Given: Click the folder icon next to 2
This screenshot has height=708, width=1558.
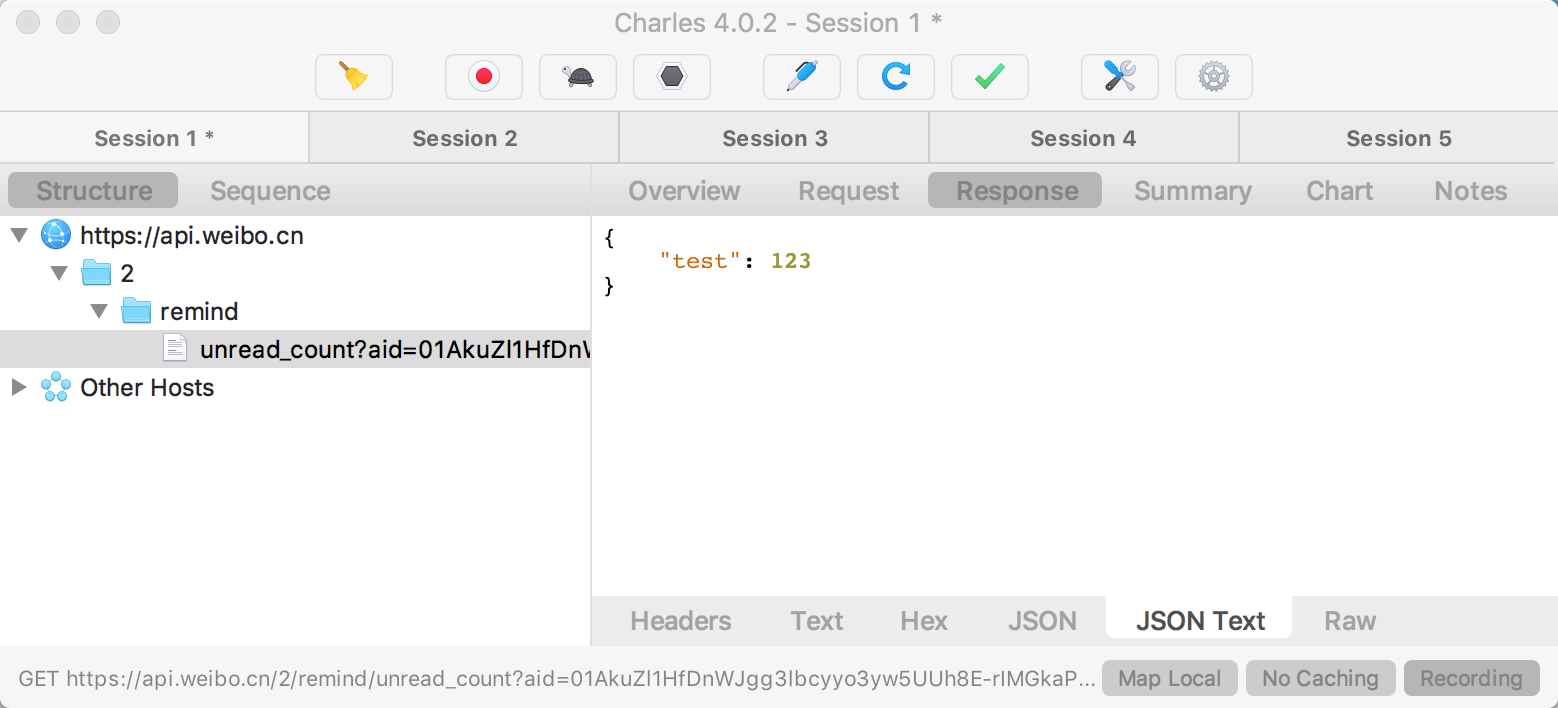Looking at the screenshot, I should click(96, 273).
